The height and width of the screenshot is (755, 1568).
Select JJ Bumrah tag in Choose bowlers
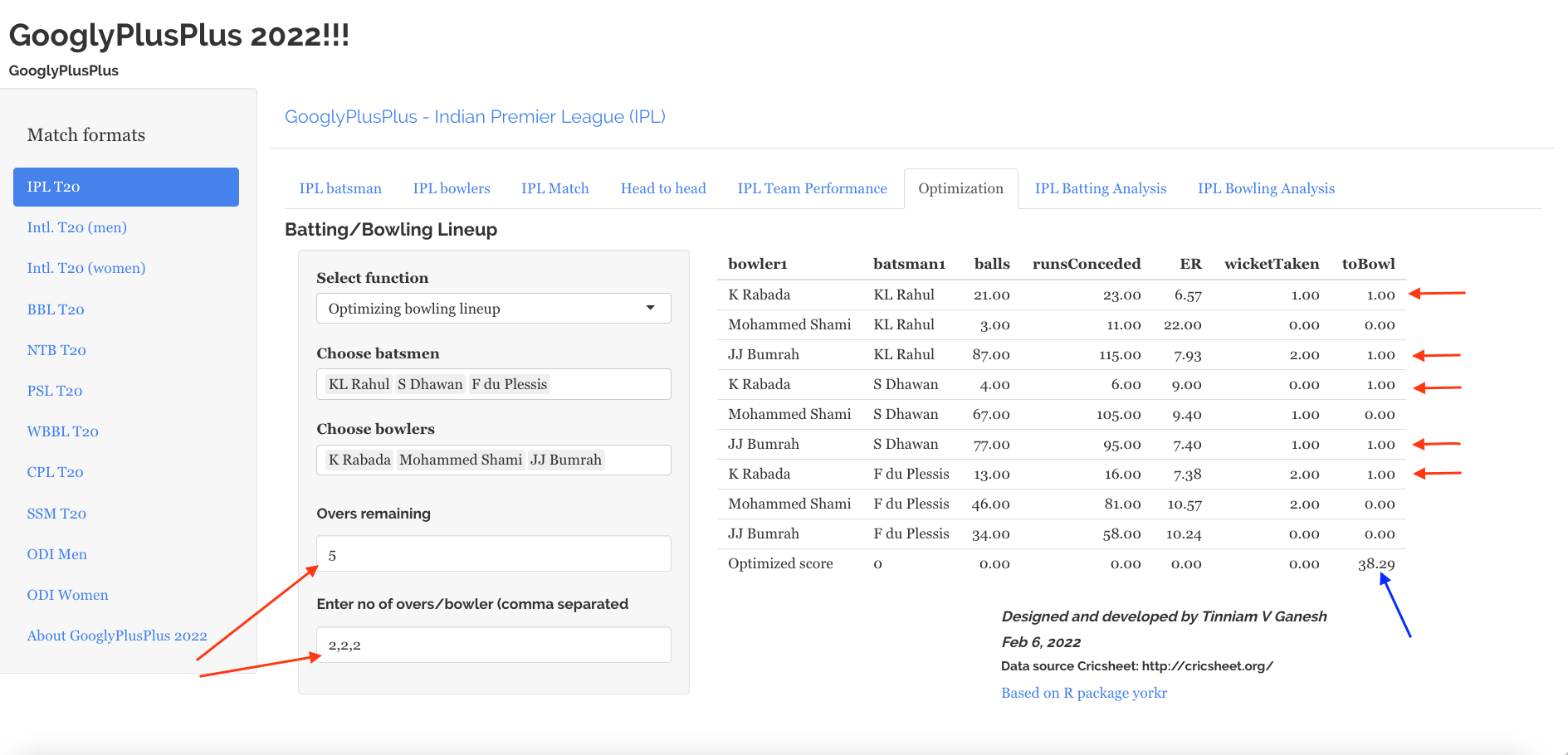click(x=565, y=460)
